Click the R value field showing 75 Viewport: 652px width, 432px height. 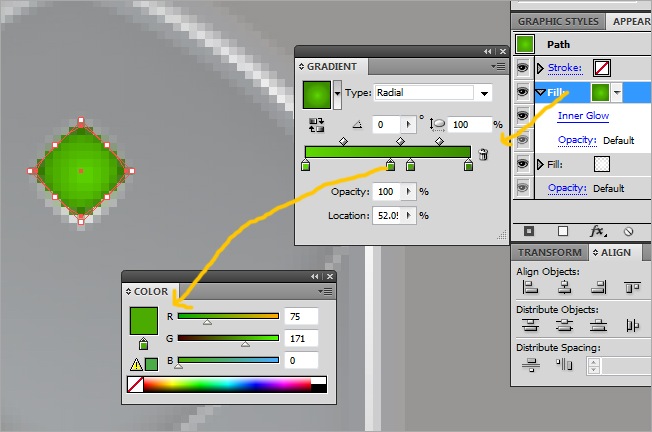click(301, 316)
